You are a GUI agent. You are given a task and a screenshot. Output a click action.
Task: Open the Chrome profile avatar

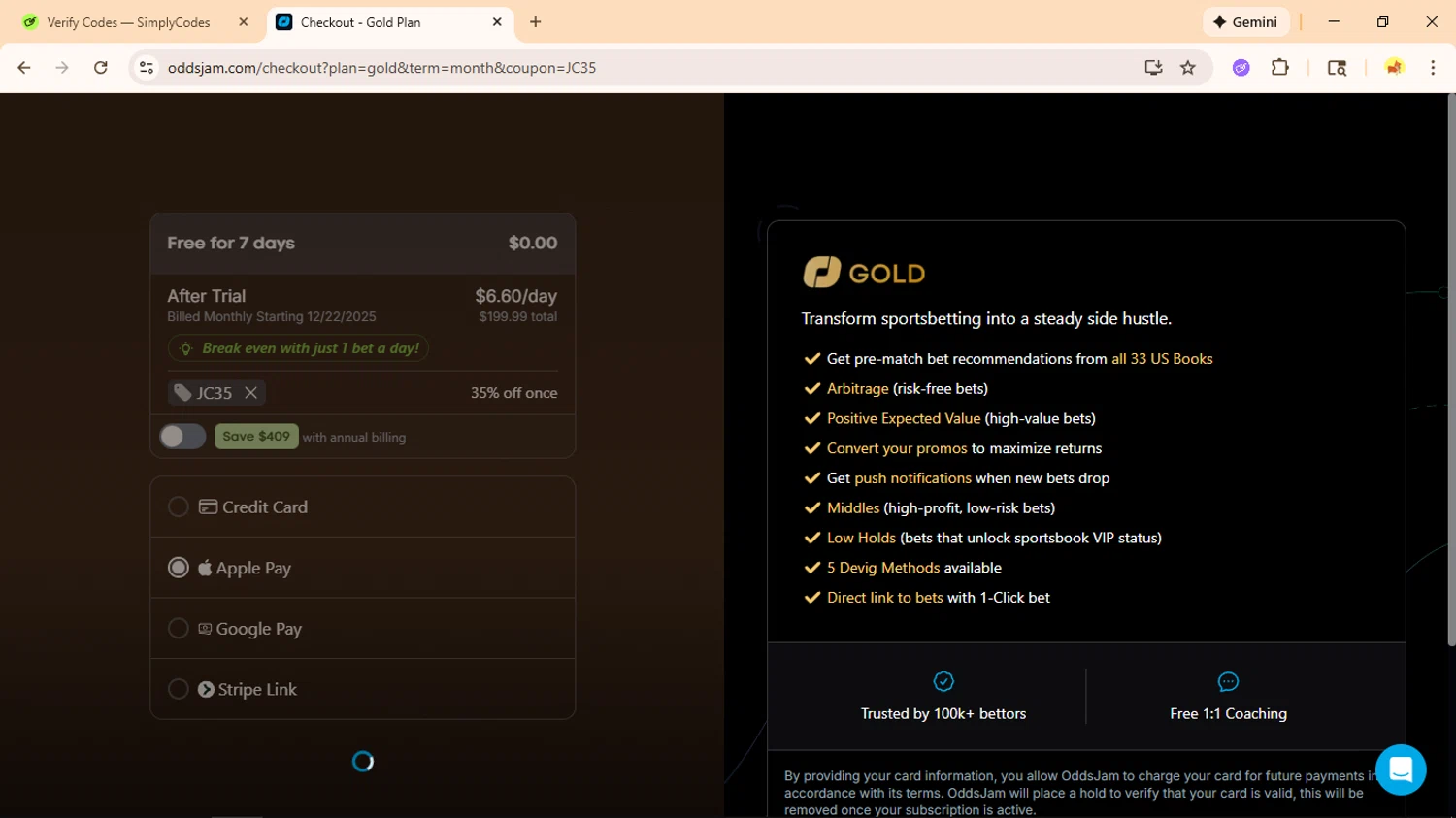(1394, 68)
